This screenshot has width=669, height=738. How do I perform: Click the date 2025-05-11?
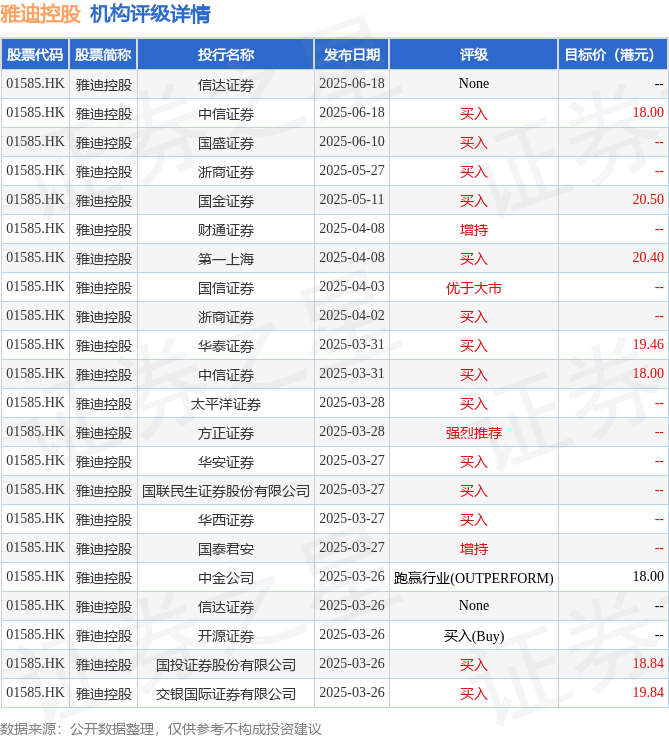pyautogui.click(x=352, y=199)
